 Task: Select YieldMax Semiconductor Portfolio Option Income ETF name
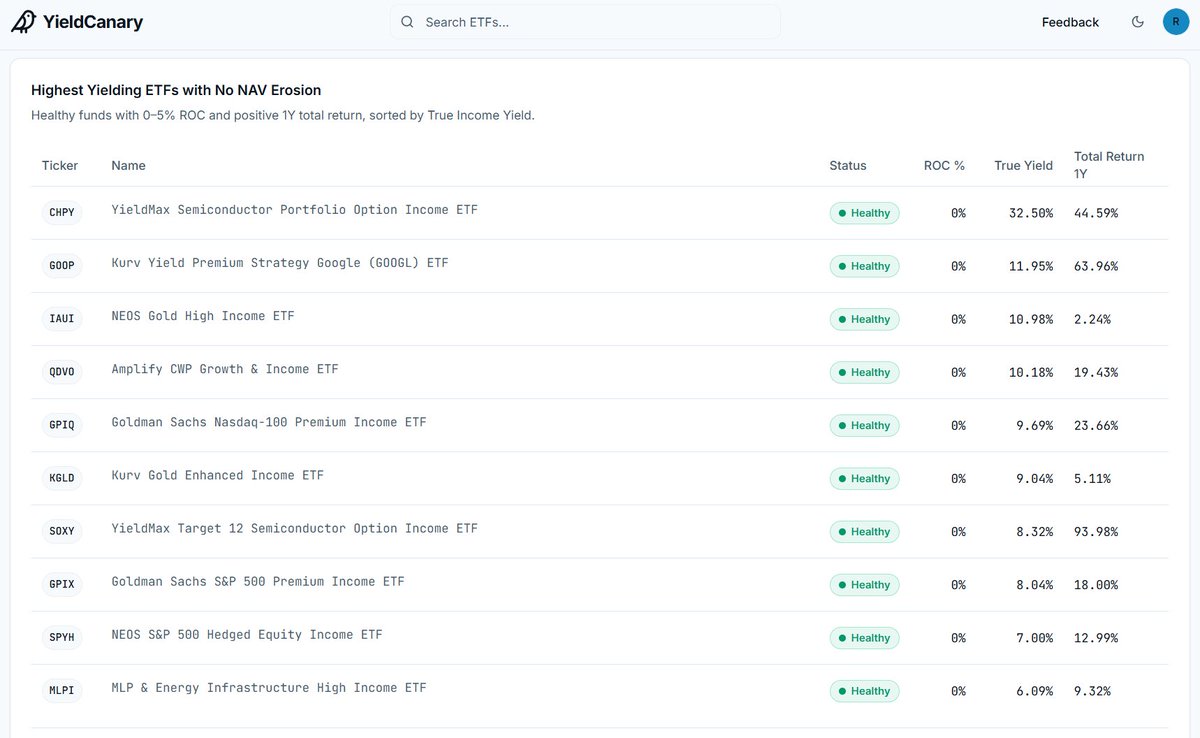point(295,210)
